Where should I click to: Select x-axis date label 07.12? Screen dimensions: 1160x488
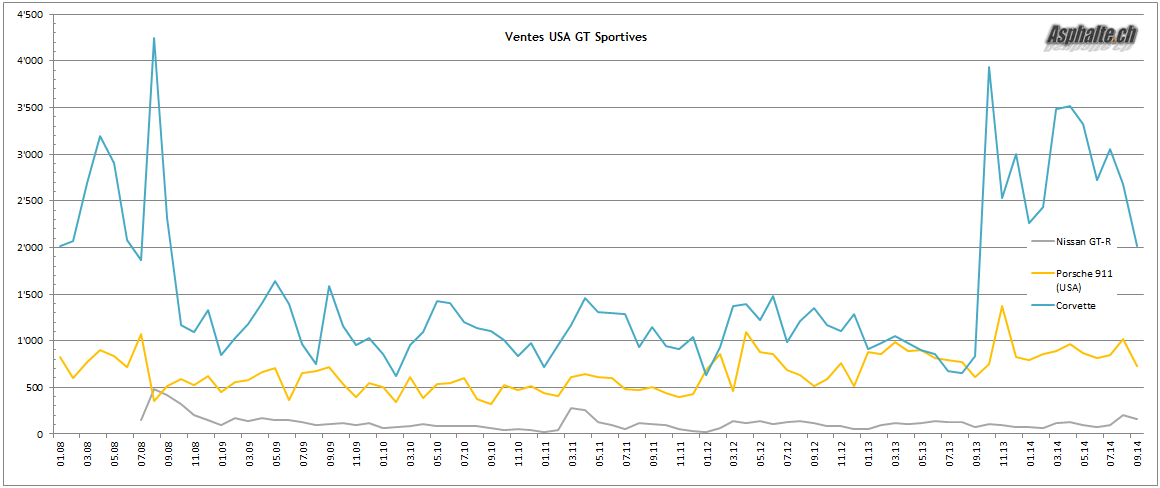[788, 453]
